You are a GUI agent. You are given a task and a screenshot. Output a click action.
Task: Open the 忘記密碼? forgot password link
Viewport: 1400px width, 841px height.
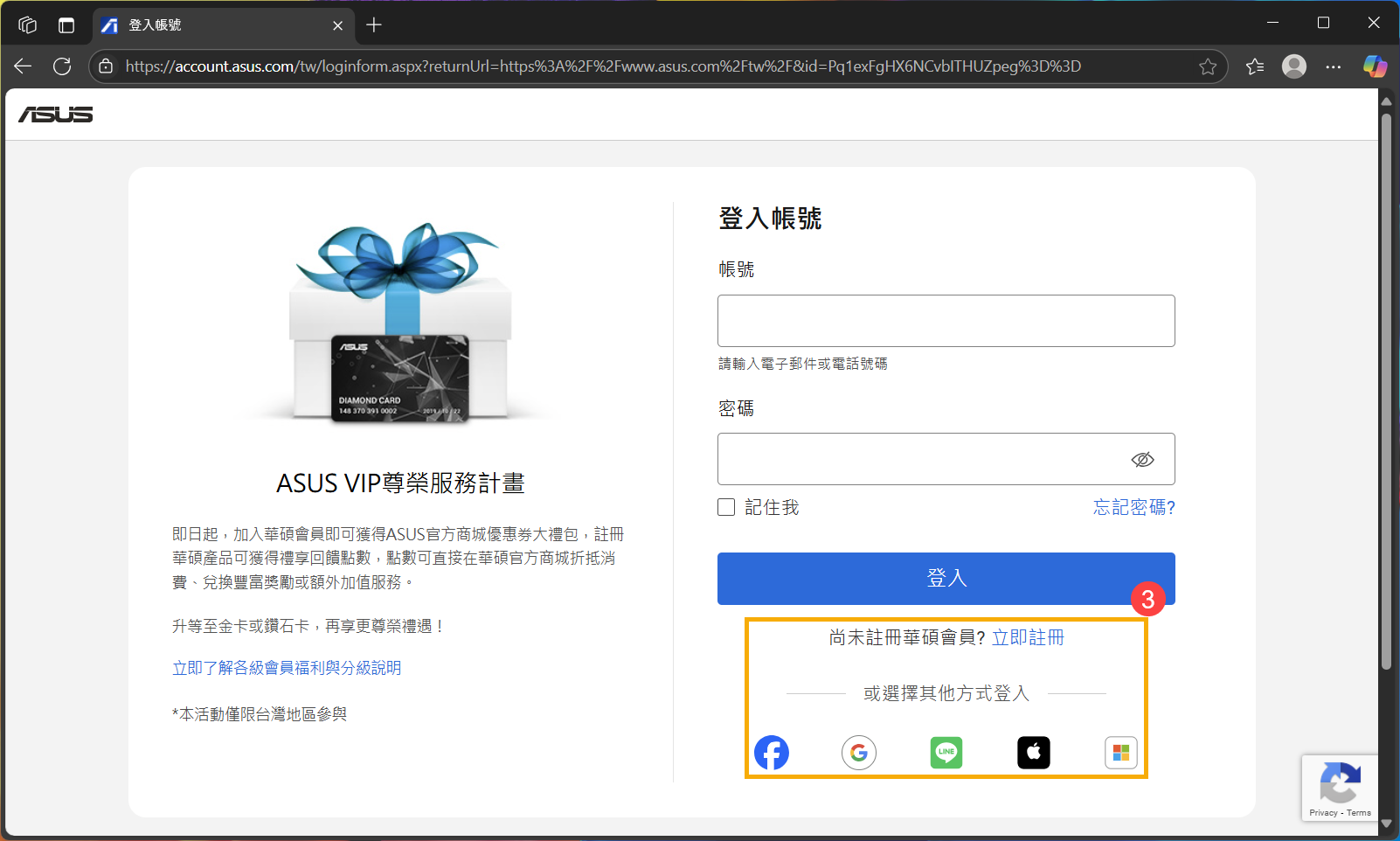pos(1134,507)
